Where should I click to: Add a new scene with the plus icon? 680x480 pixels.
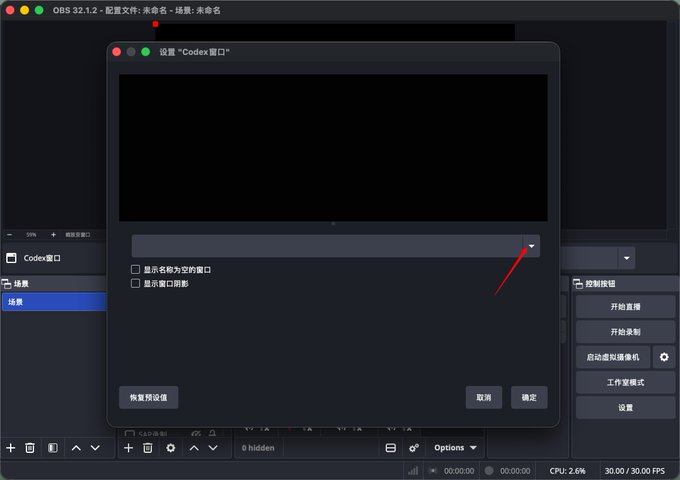tap(11, 448)
